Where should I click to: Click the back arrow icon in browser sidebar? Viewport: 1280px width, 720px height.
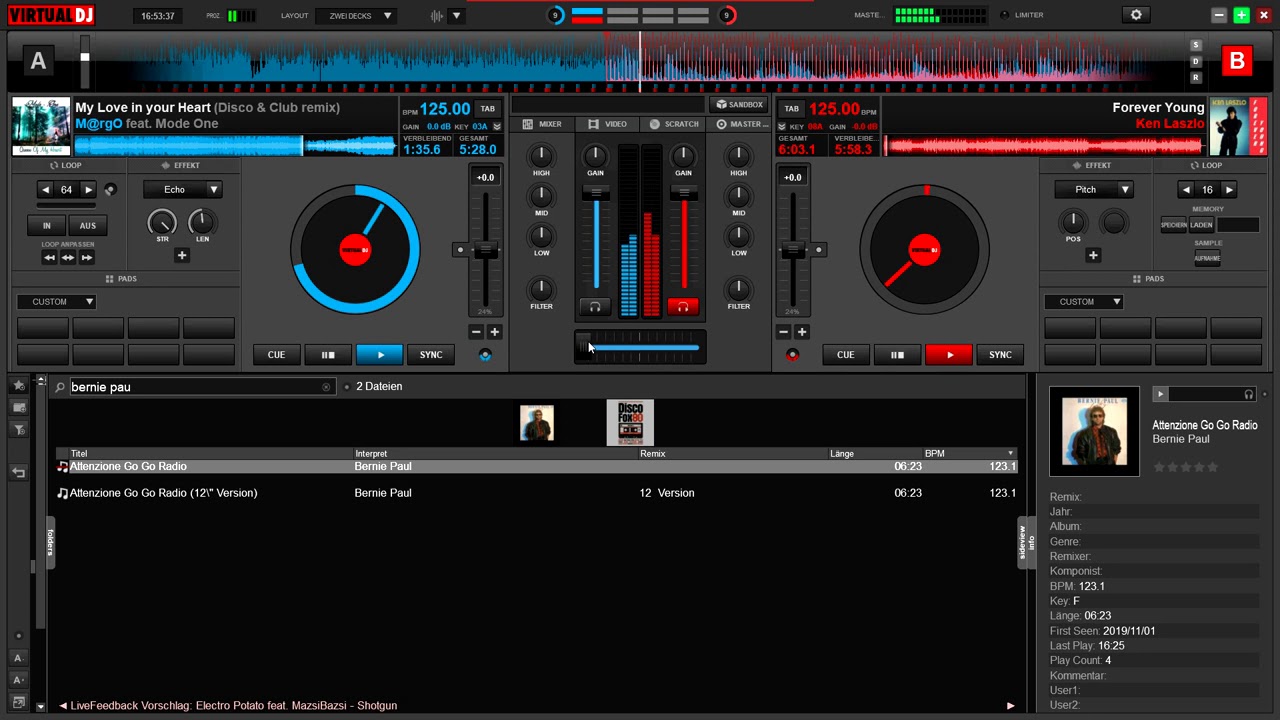point(18,472)
